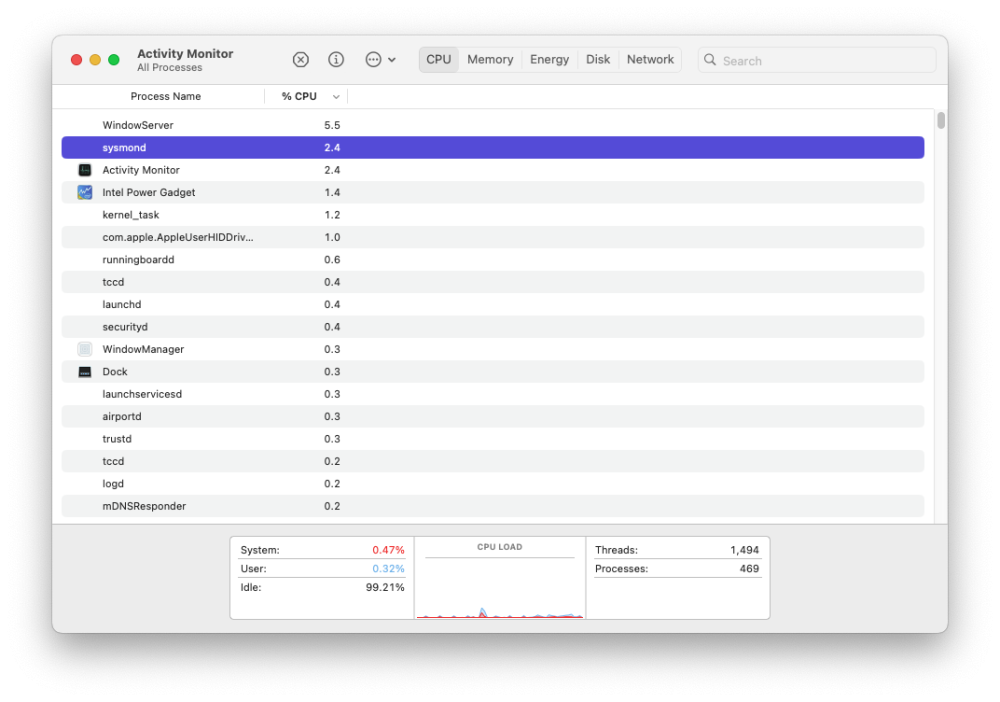Select the mDNSResponder process row
Image resolution: width=1000 pixels, height=702 pixels.
point(492,506)
